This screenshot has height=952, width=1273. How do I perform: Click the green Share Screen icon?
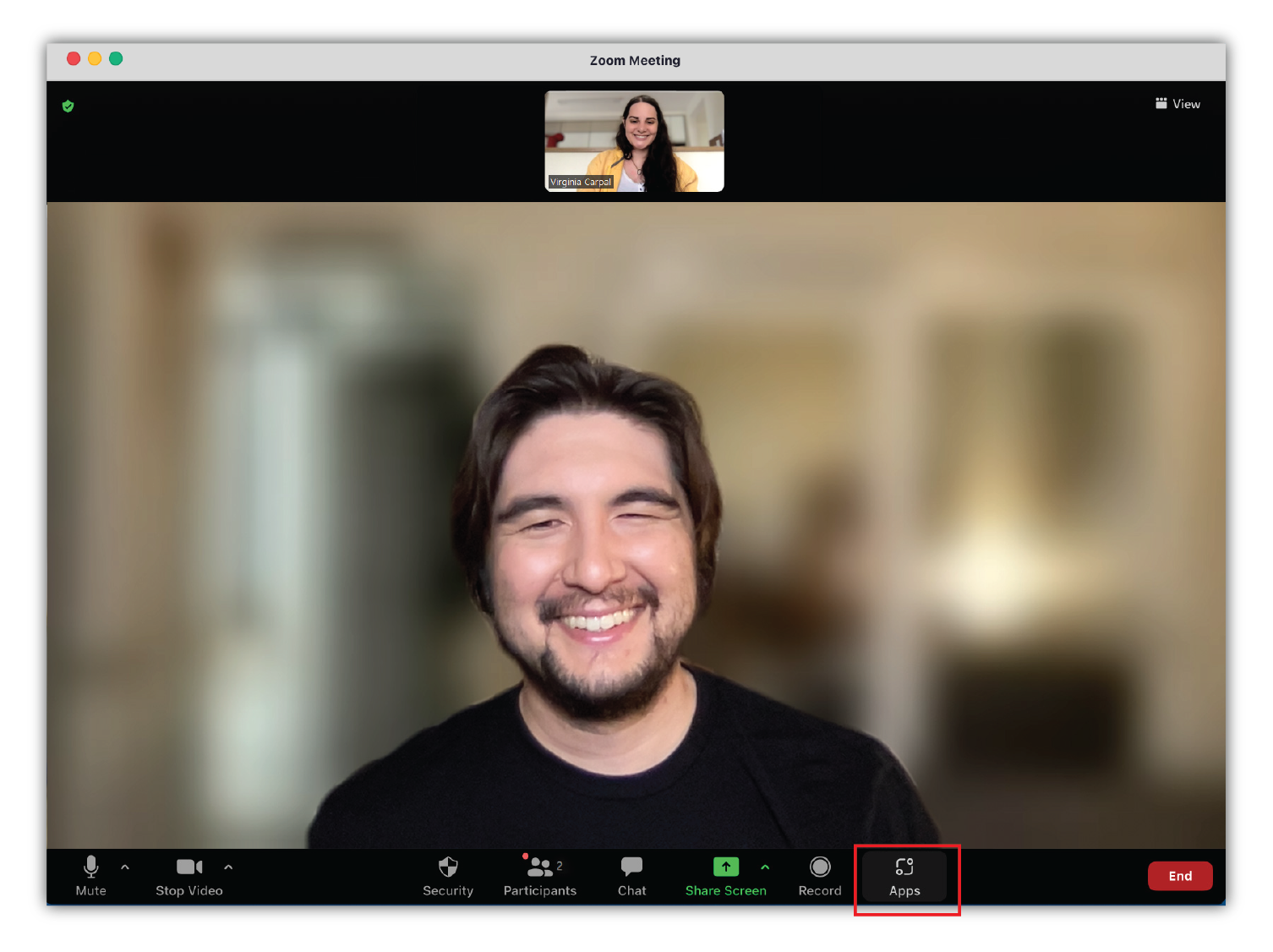[725, 867]
